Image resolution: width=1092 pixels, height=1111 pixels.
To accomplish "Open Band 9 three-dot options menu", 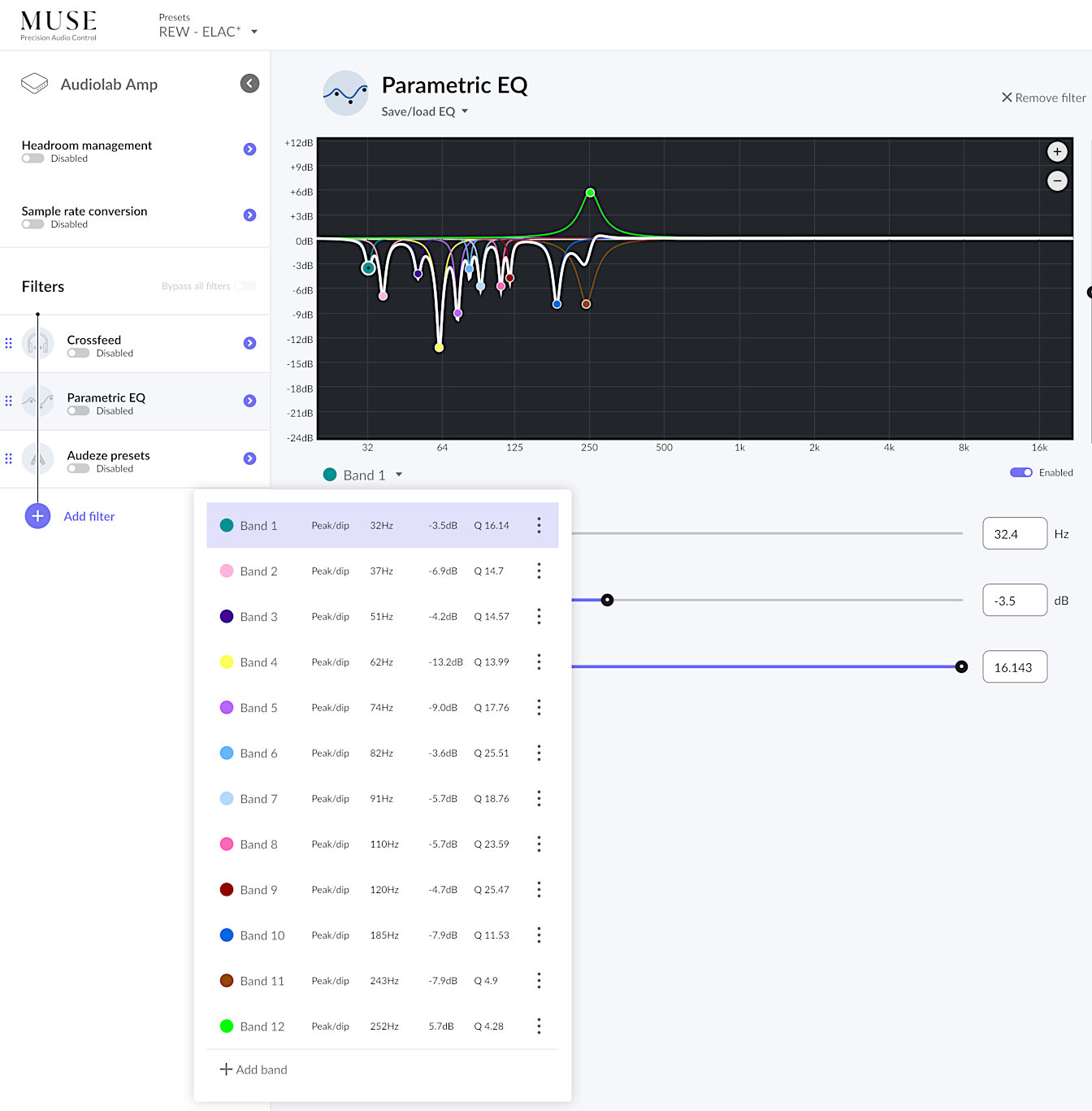I will coord(539,890).
